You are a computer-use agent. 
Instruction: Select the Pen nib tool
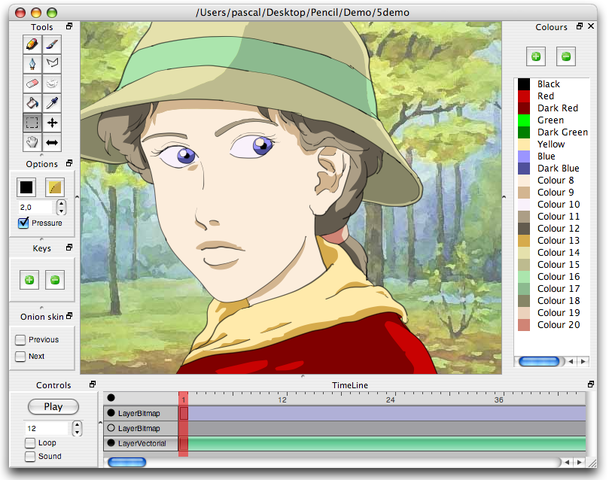pos(32,63)
